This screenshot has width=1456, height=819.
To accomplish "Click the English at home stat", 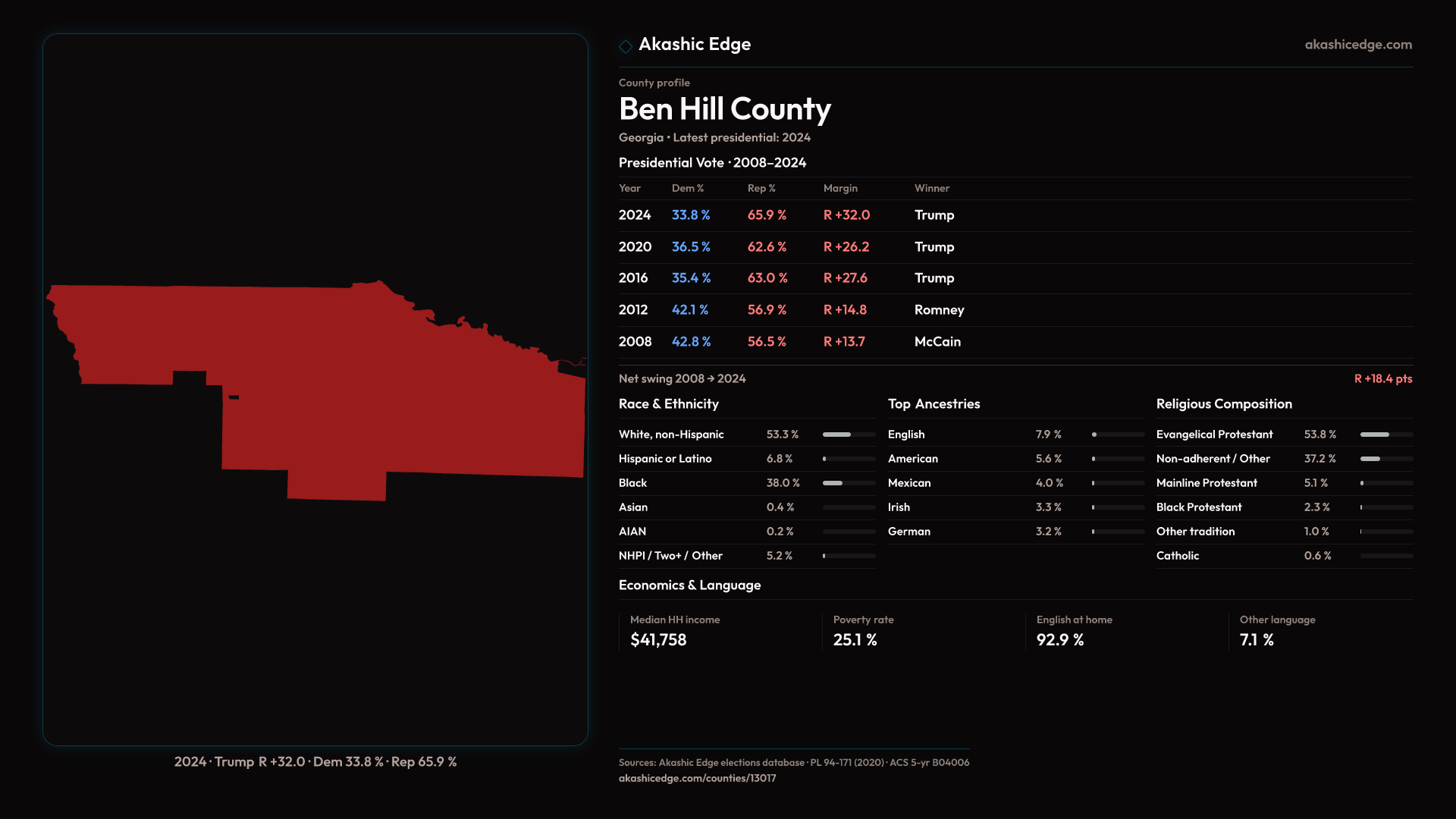I will coord(1059,640).
